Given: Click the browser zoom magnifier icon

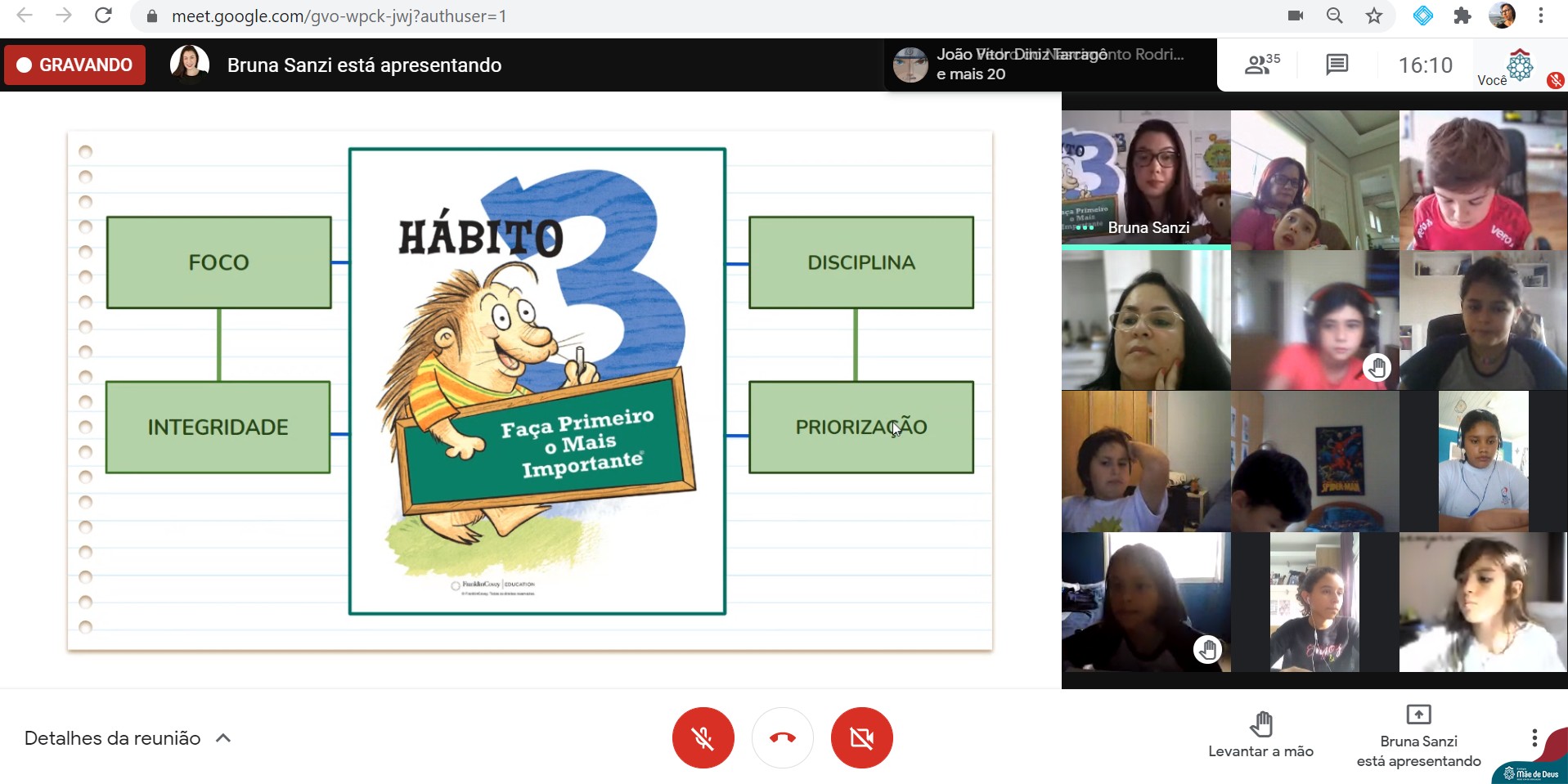Looking at the screenshot, I should tap(1334, 16).
